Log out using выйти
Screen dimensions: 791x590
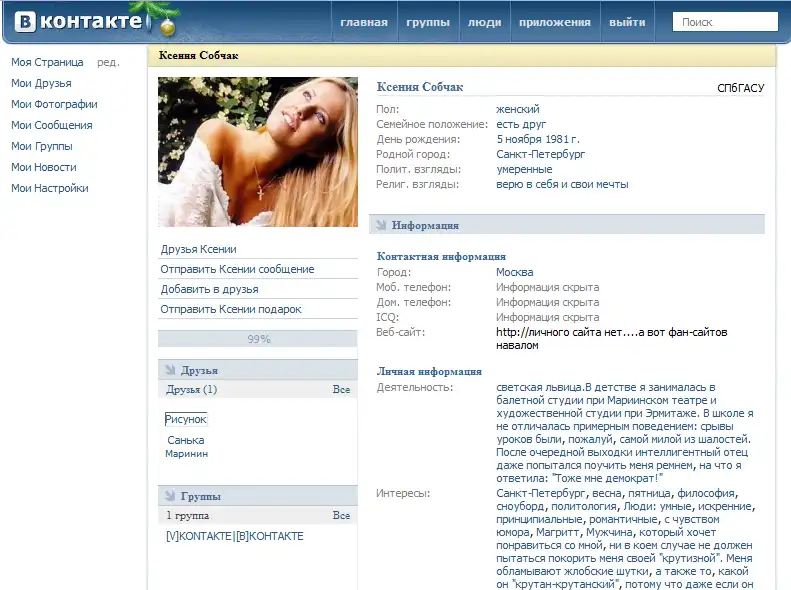click(627, 22)
